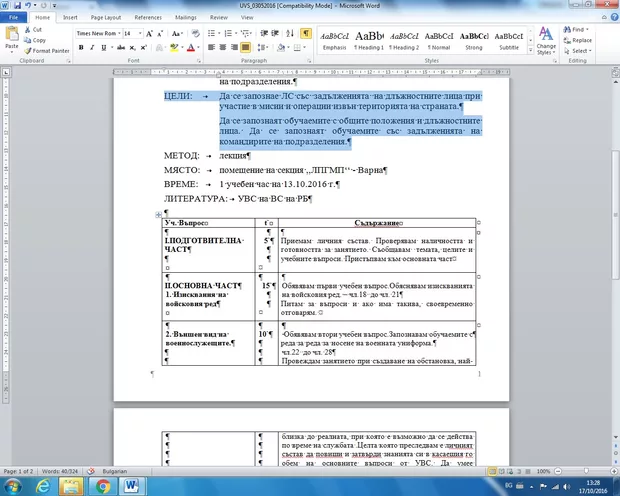Viewport: 620px width, 496px height.
Task: Click the Change Styles button
Action: pyautogui.click(x=546, y=40)
